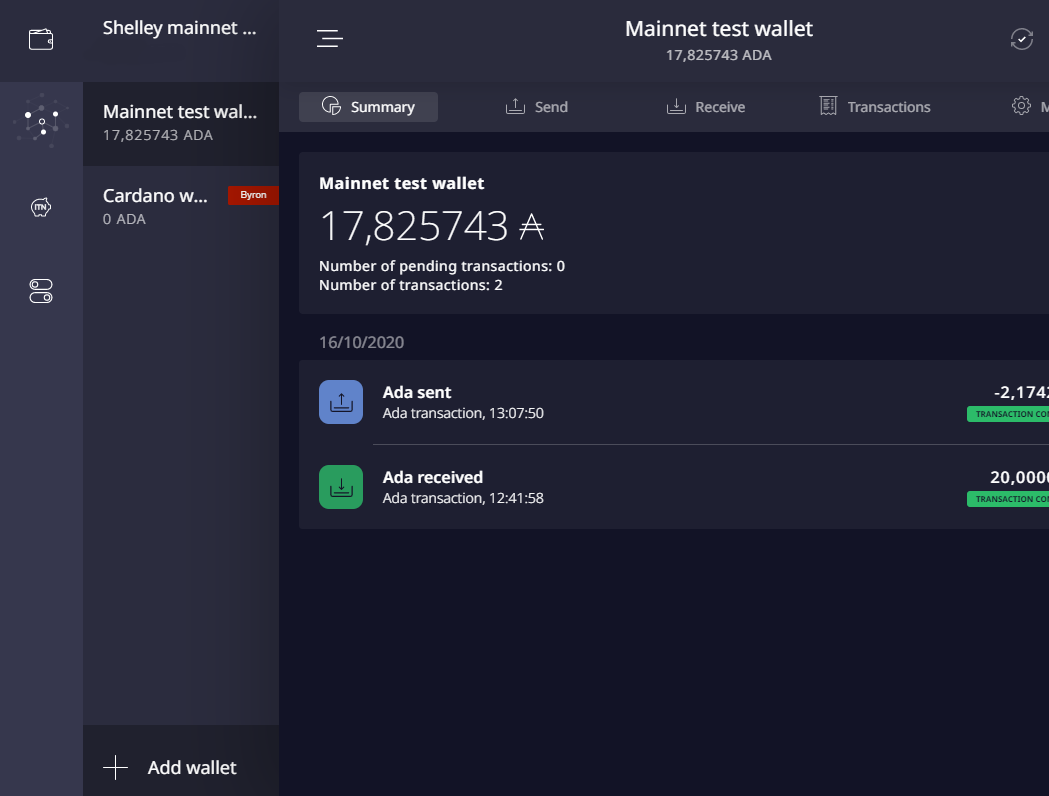
Task: Open the blue Ada sent transaction icon
Action: tap(341, 402)
